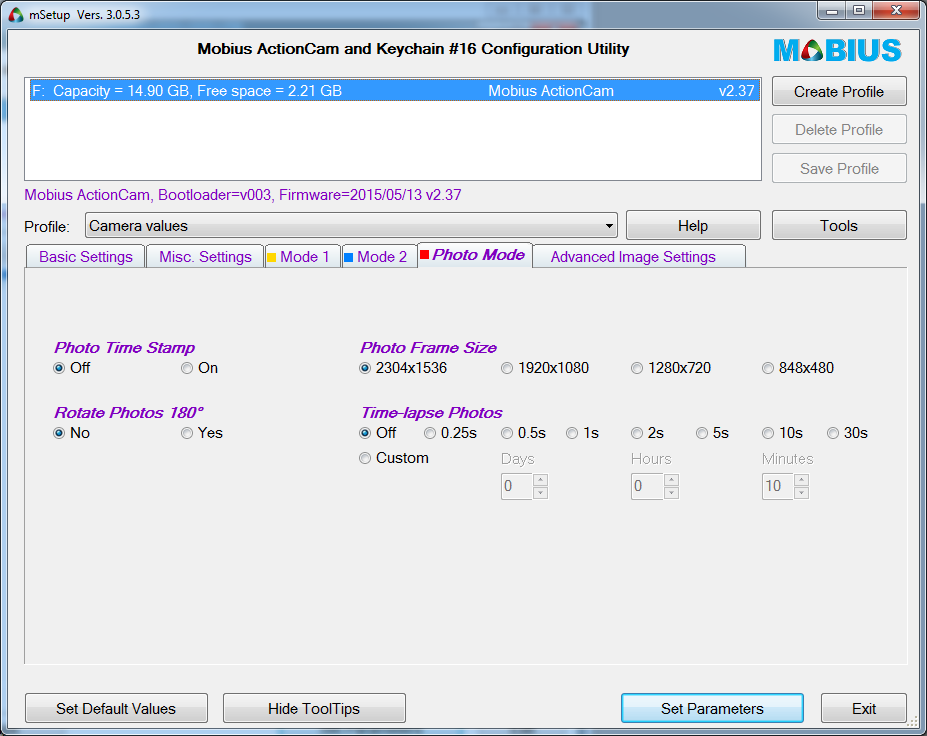Viewport: 927px width, 736px height.
Task: Minimize the mSetup window
Action: point(831,11)
